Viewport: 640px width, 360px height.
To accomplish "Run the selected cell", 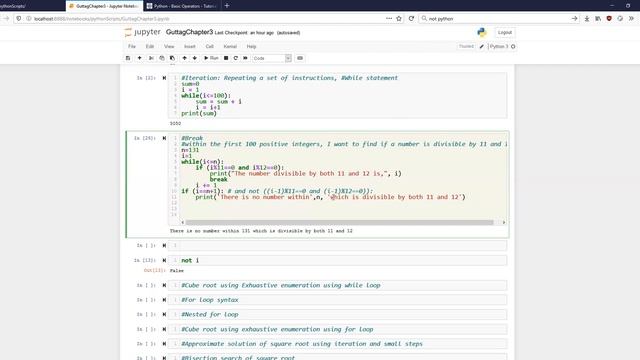I will 211,58.
